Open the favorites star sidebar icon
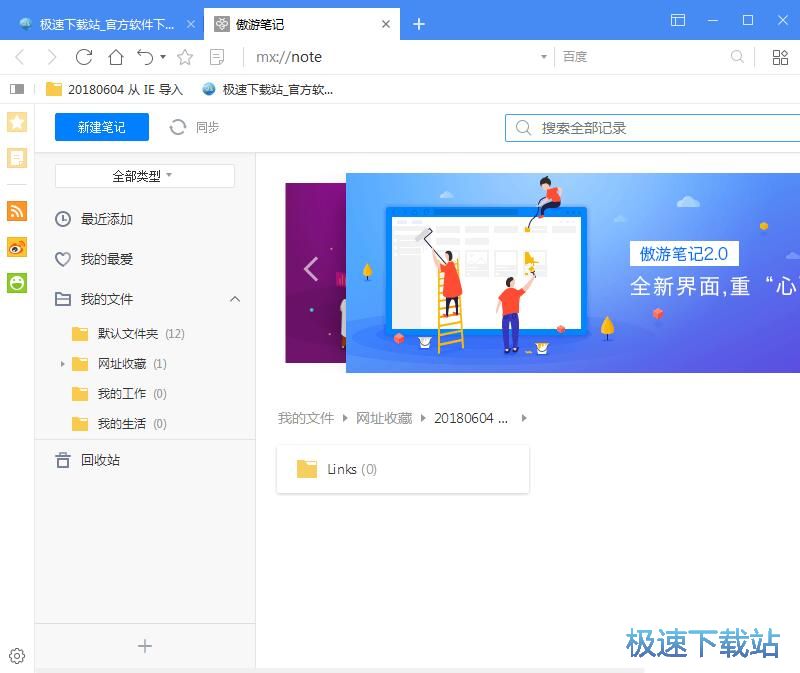Image resolution: width=800 pixels, height=673 pixels. click(17, 122)
